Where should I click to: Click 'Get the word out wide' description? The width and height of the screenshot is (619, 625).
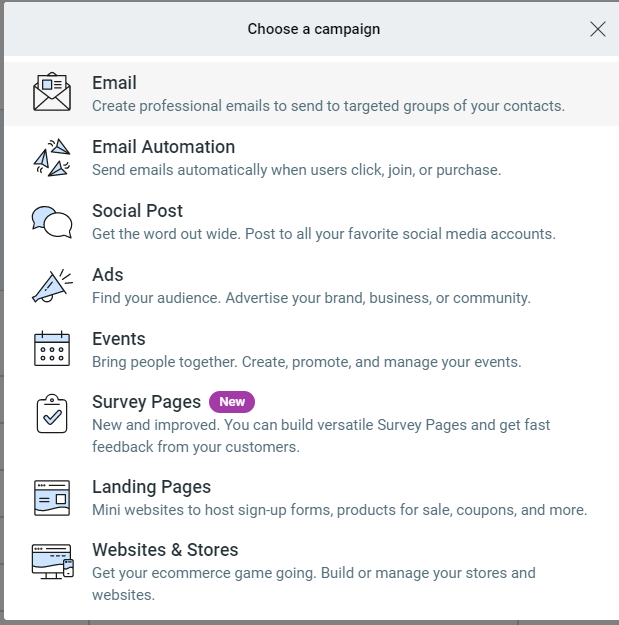324,234
